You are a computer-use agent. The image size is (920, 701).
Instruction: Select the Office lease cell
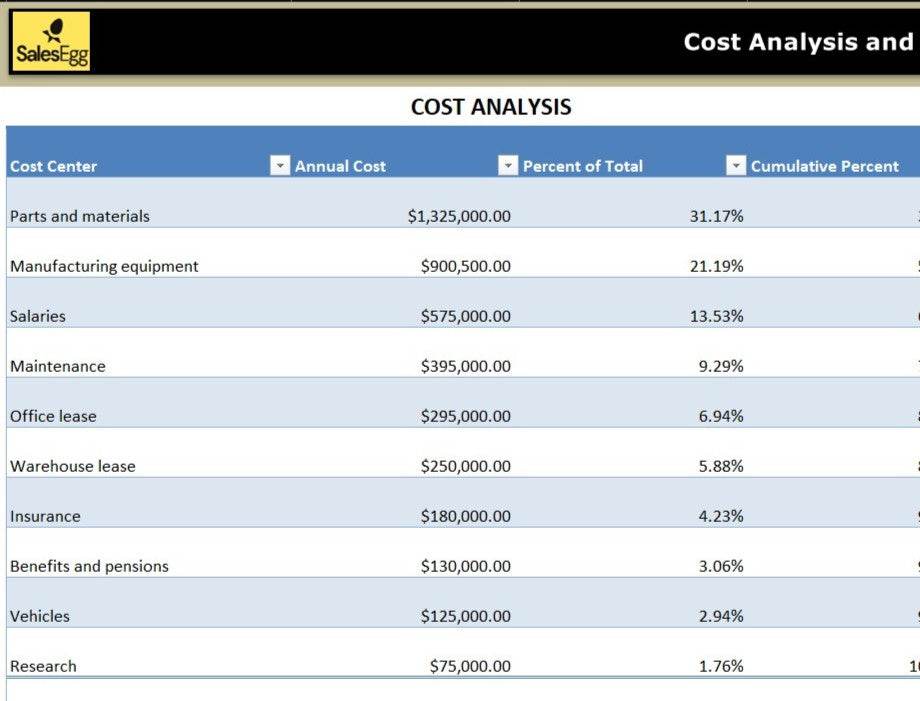coord(53,416)
